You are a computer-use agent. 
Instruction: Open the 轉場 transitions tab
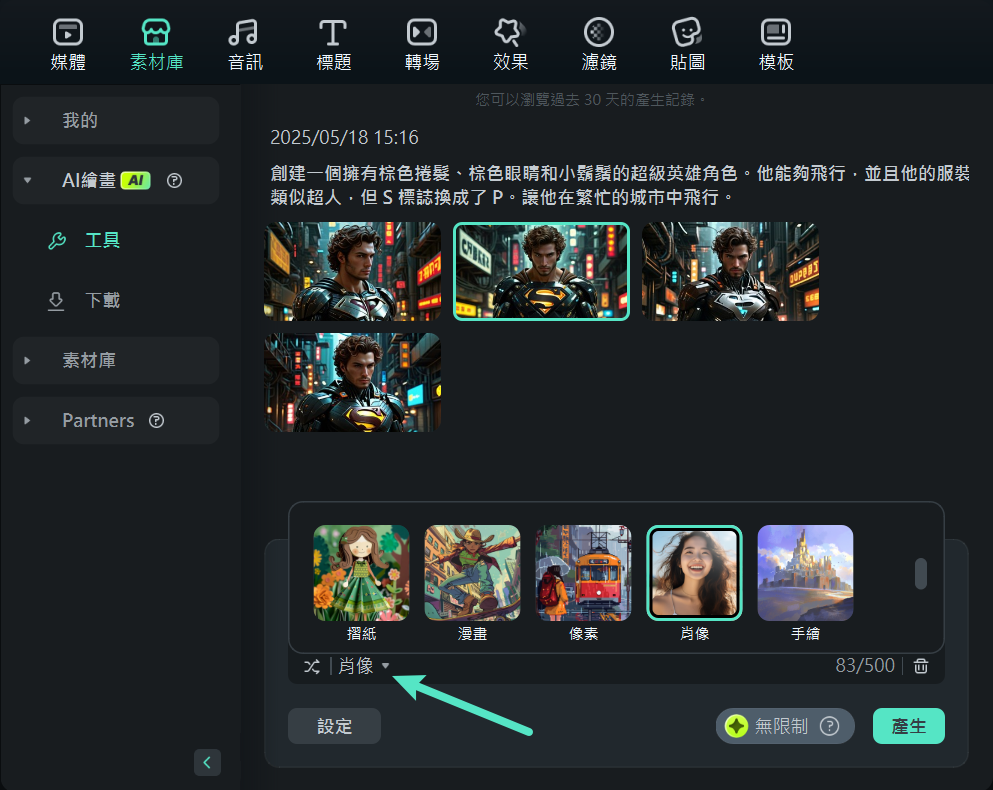(422, 45)
